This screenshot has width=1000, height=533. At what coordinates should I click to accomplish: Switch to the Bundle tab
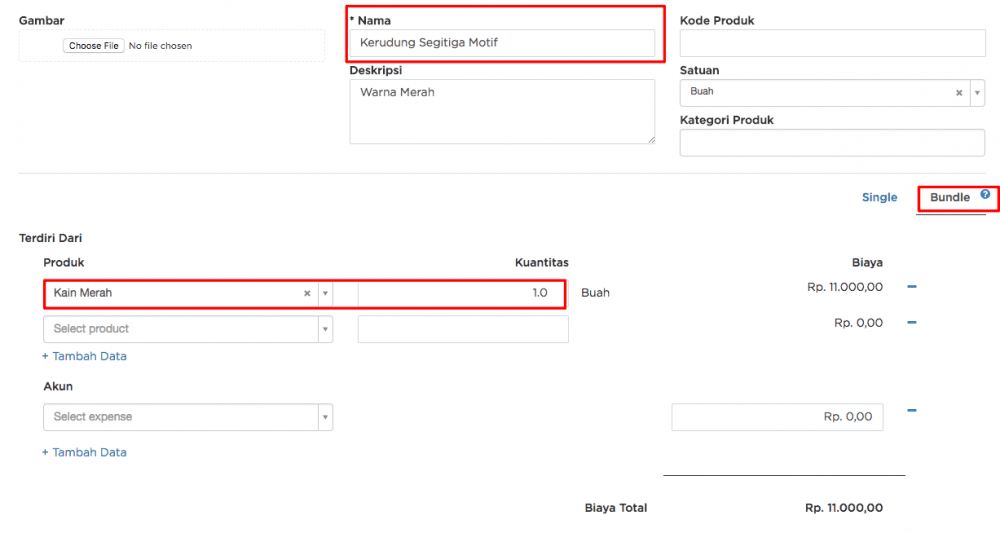click(949, 198)
